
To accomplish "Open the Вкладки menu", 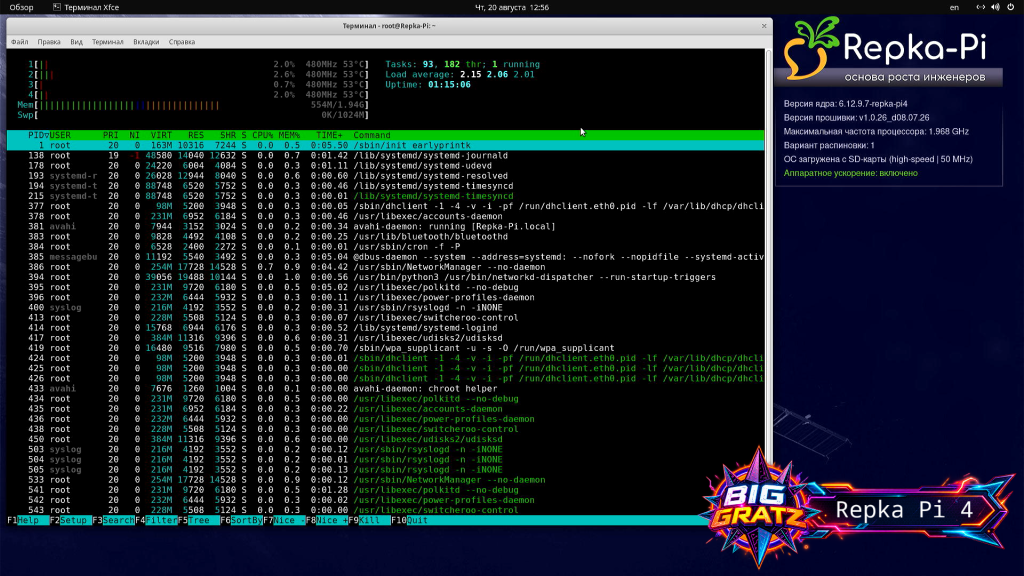I will click(x=146, y=42).
